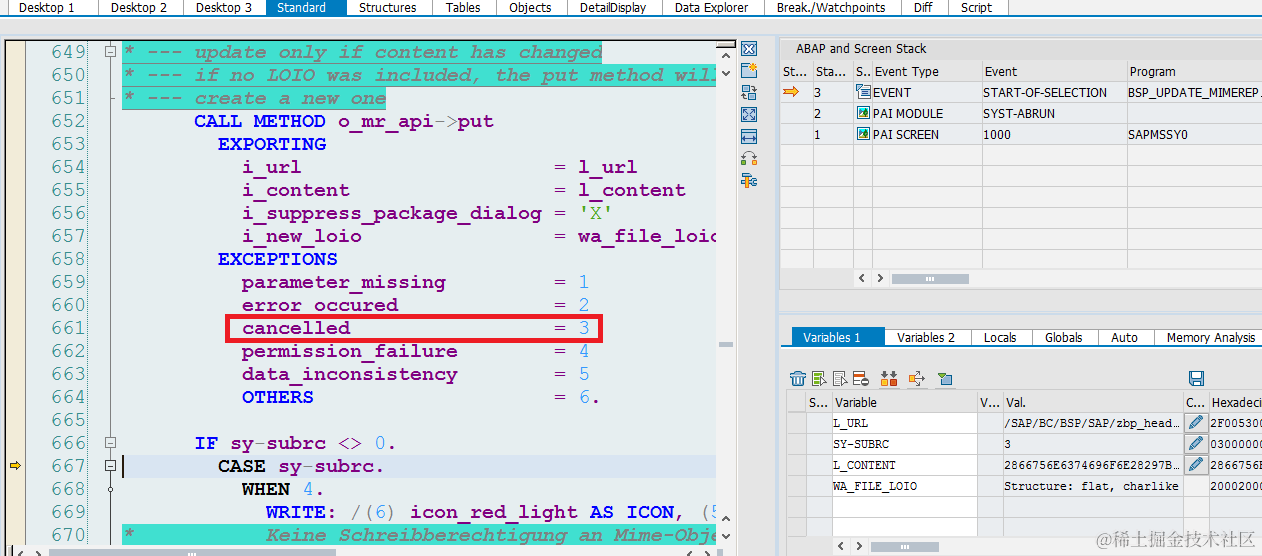This screenshot has width=1262, height=556.
Task: Click the yellow arrow in stack row 3
Action: coord(791,92)
